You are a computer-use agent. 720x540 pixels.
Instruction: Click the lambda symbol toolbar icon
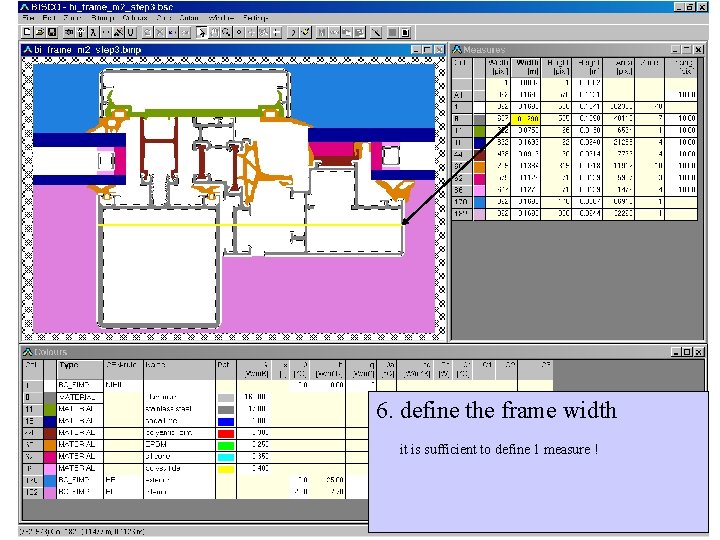(93, 32)
